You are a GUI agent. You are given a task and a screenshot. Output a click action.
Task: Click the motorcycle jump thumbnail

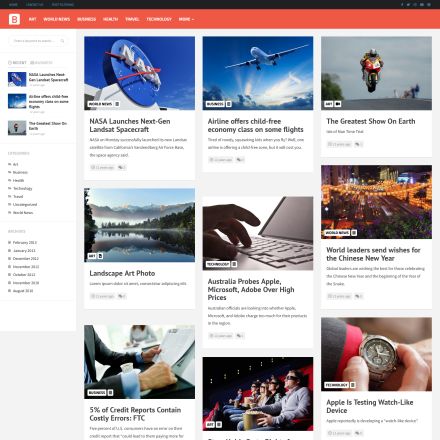(376, 73)
